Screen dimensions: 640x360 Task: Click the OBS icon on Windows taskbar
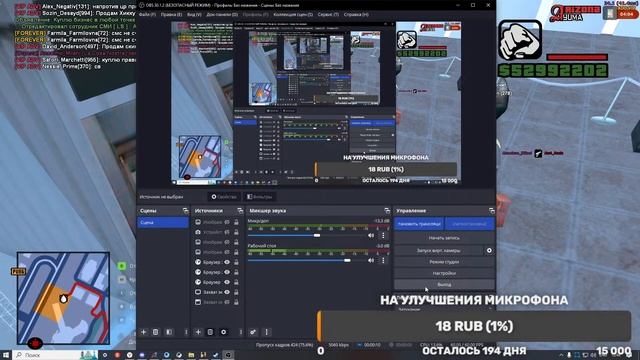[x=229, y=355]
